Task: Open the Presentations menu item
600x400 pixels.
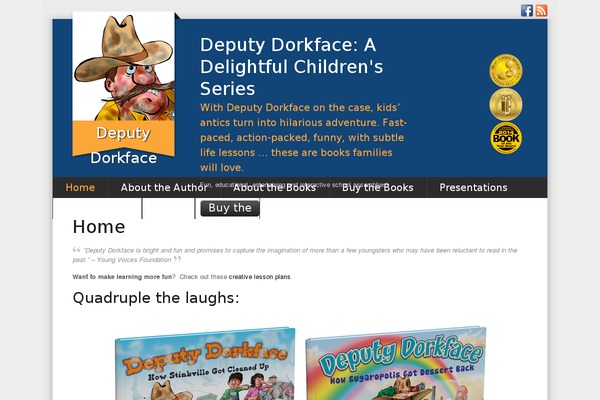Action: (x=473, y=188)
